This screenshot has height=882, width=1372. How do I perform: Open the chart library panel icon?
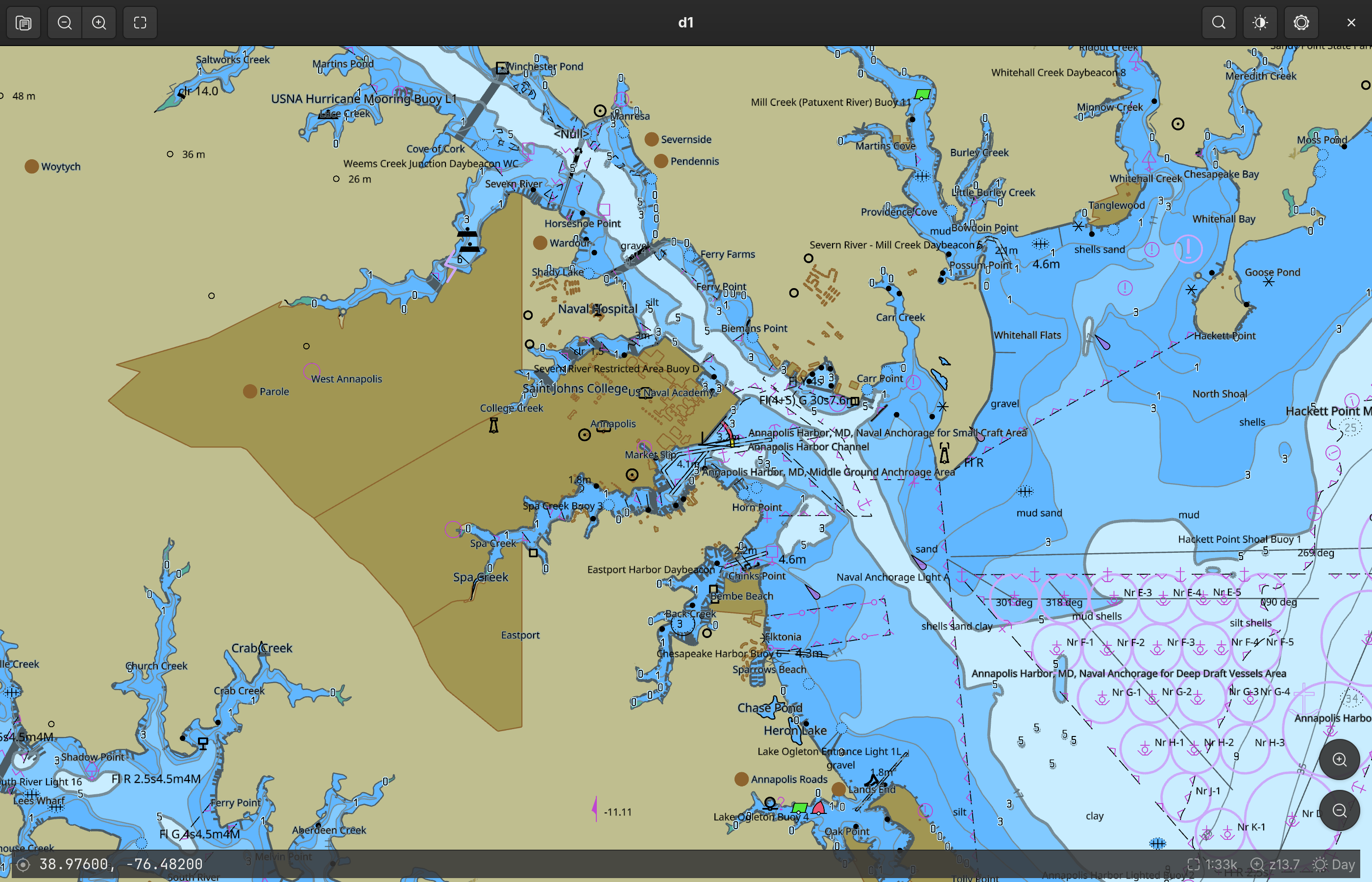24,23
